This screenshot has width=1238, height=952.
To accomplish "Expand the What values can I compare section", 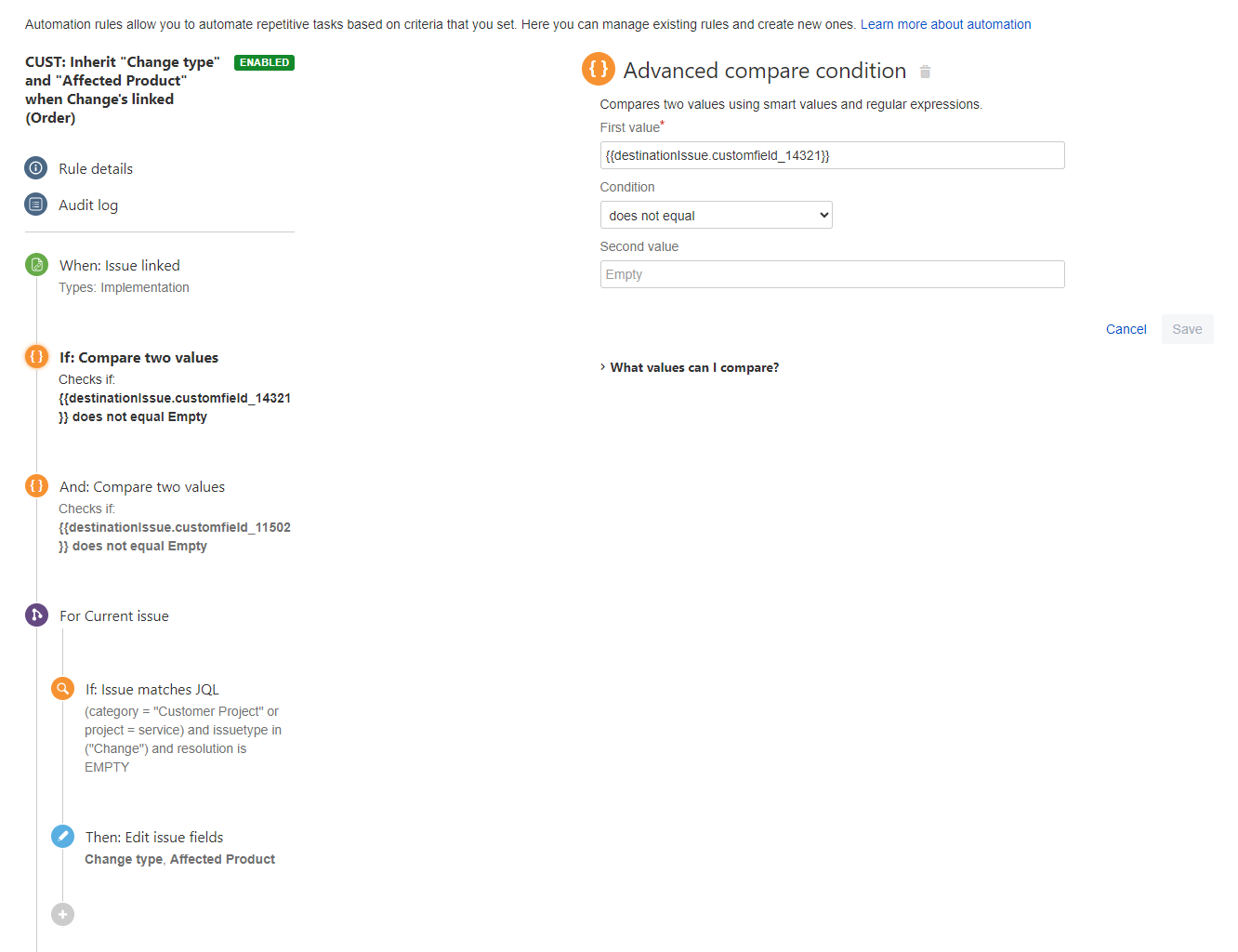I will coord(693,367).
